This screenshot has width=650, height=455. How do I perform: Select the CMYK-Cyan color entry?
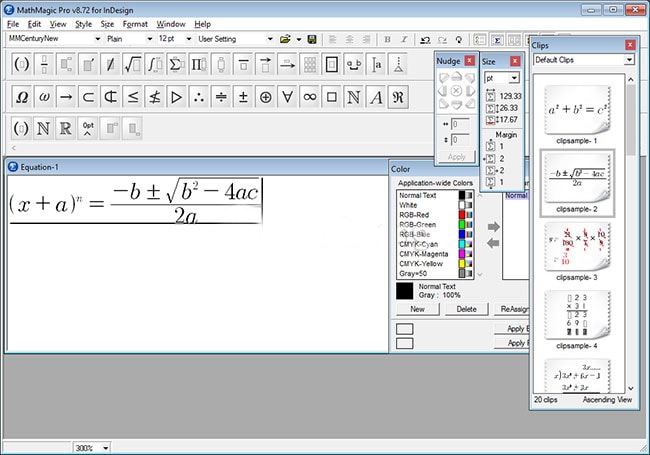[x=435, y=244]
